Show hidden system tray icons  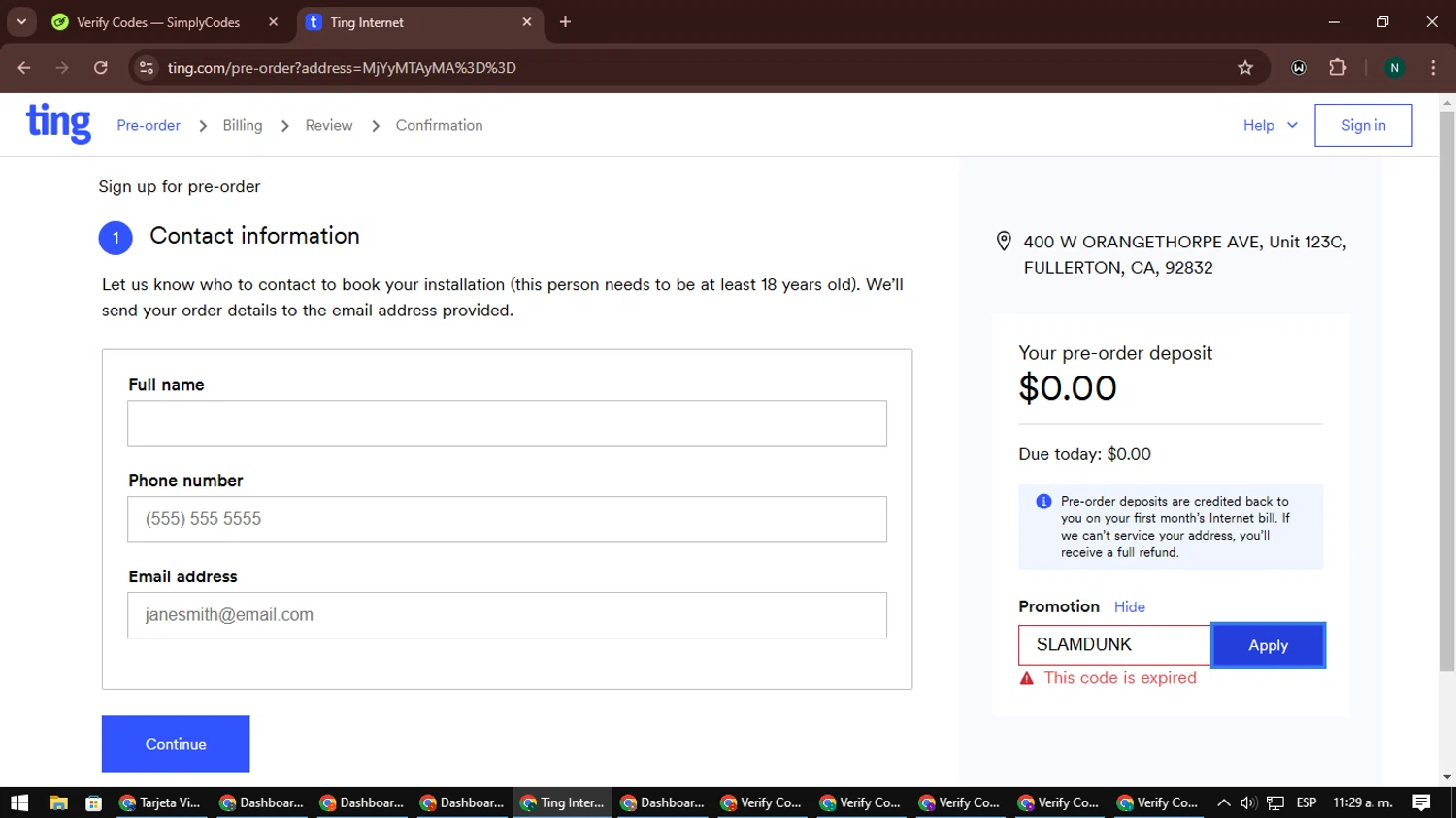1224,802
